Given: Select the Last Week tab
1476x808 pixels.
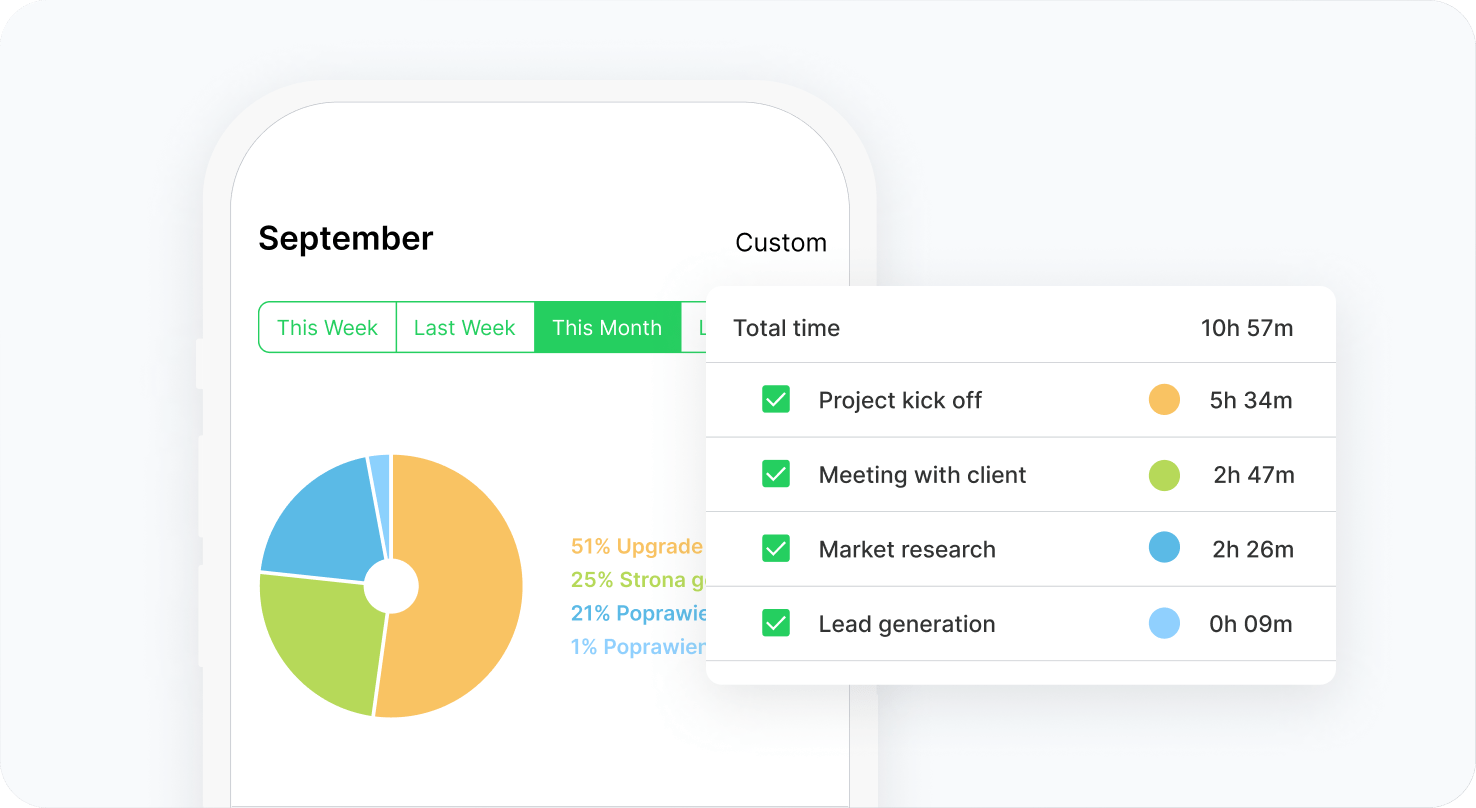Looking at the screenshot, I should [465, 328].
